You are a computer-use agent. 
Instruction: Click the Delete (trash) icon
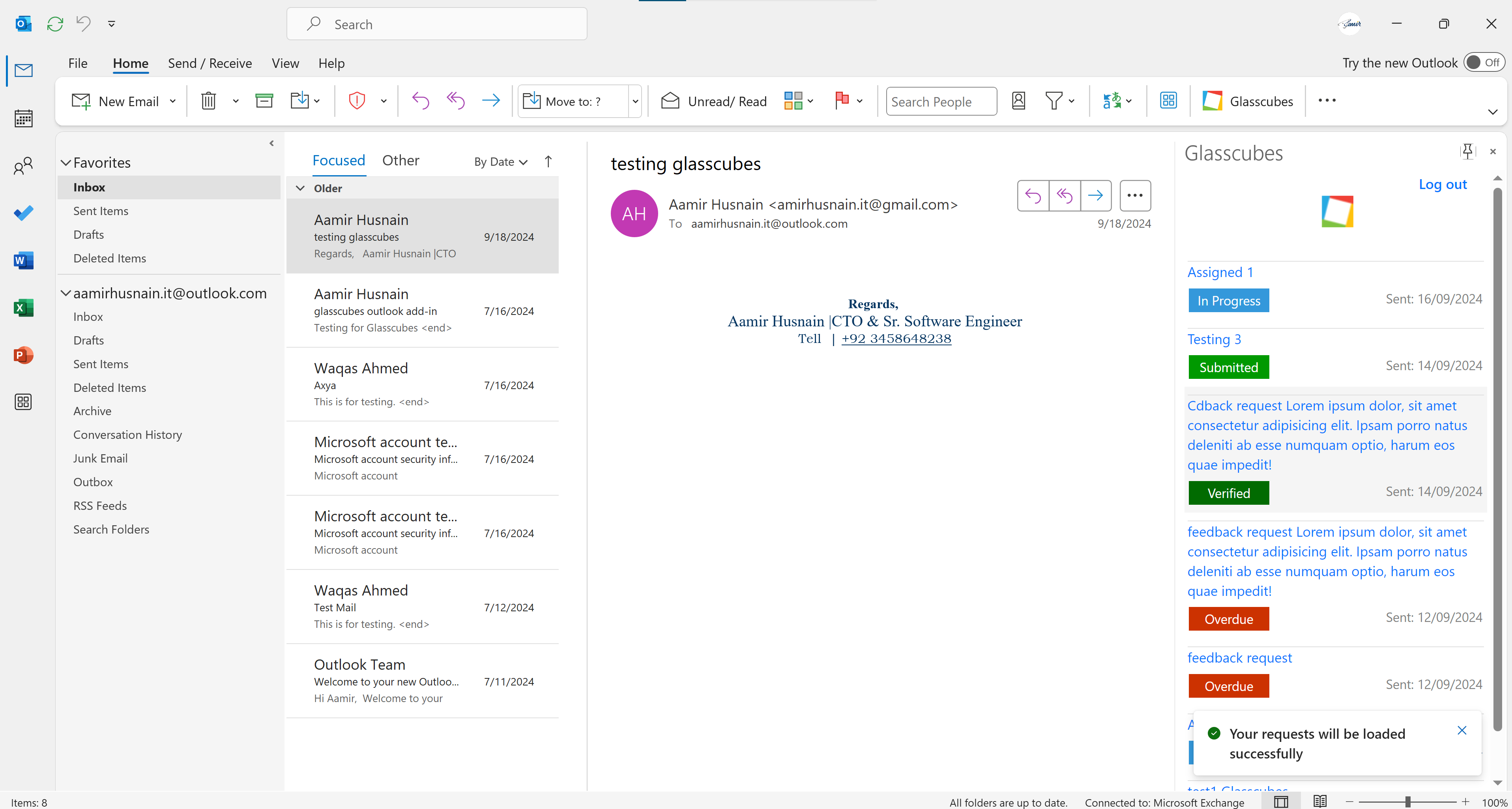[208, 100]
